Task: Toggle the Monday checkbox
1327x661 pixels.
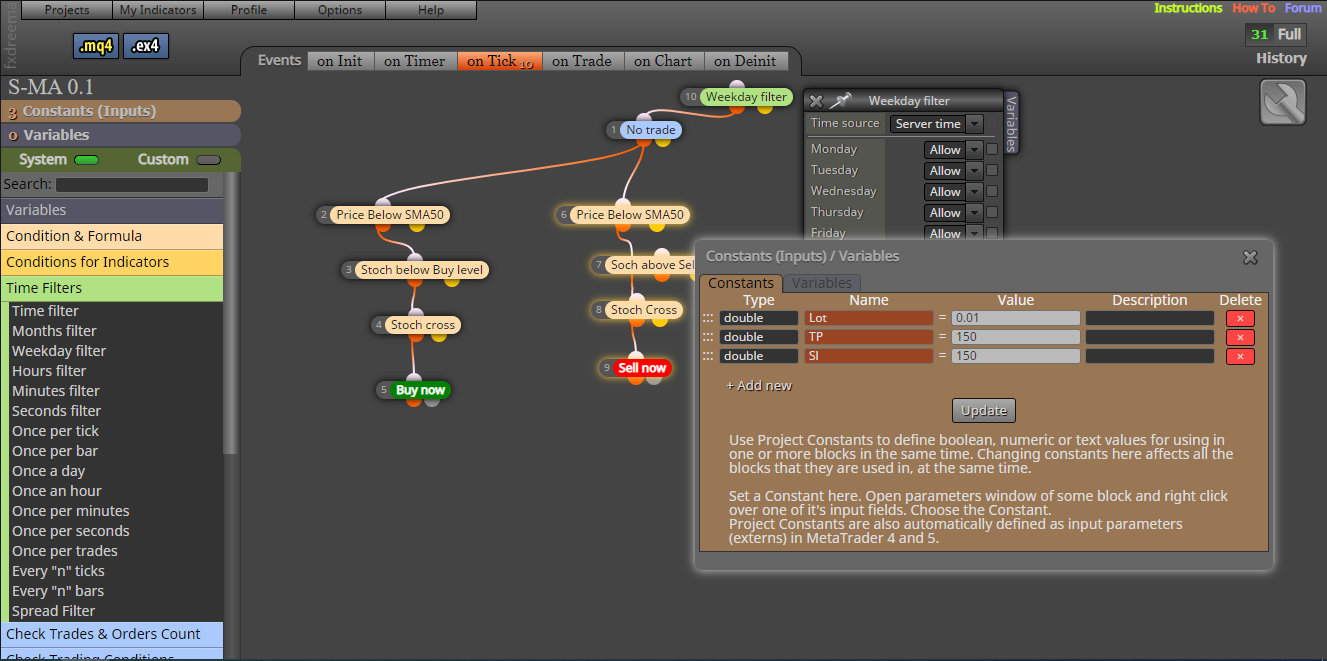Action: coord(992,150)
